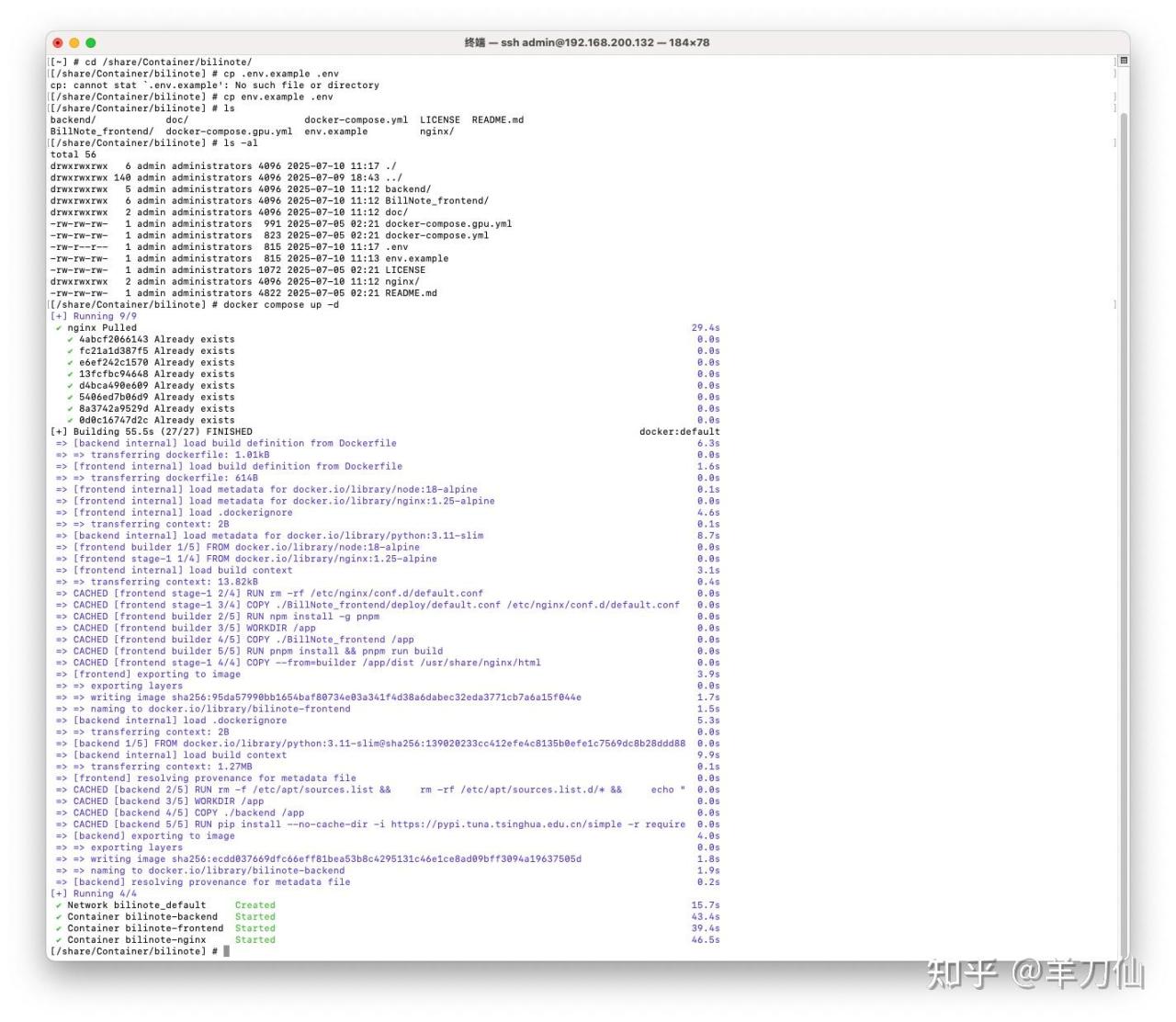The height and width of the screenshot is (1022, 1176).
Task: Click 'Network bilinote_default' line
Action: click(130, 905)
